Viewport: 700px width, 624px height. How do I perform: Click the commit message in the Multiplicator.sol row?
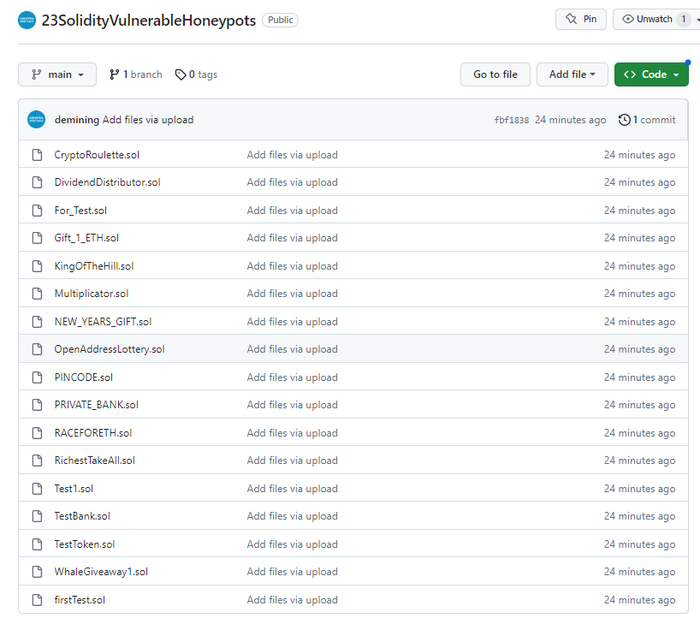point(292,294)
